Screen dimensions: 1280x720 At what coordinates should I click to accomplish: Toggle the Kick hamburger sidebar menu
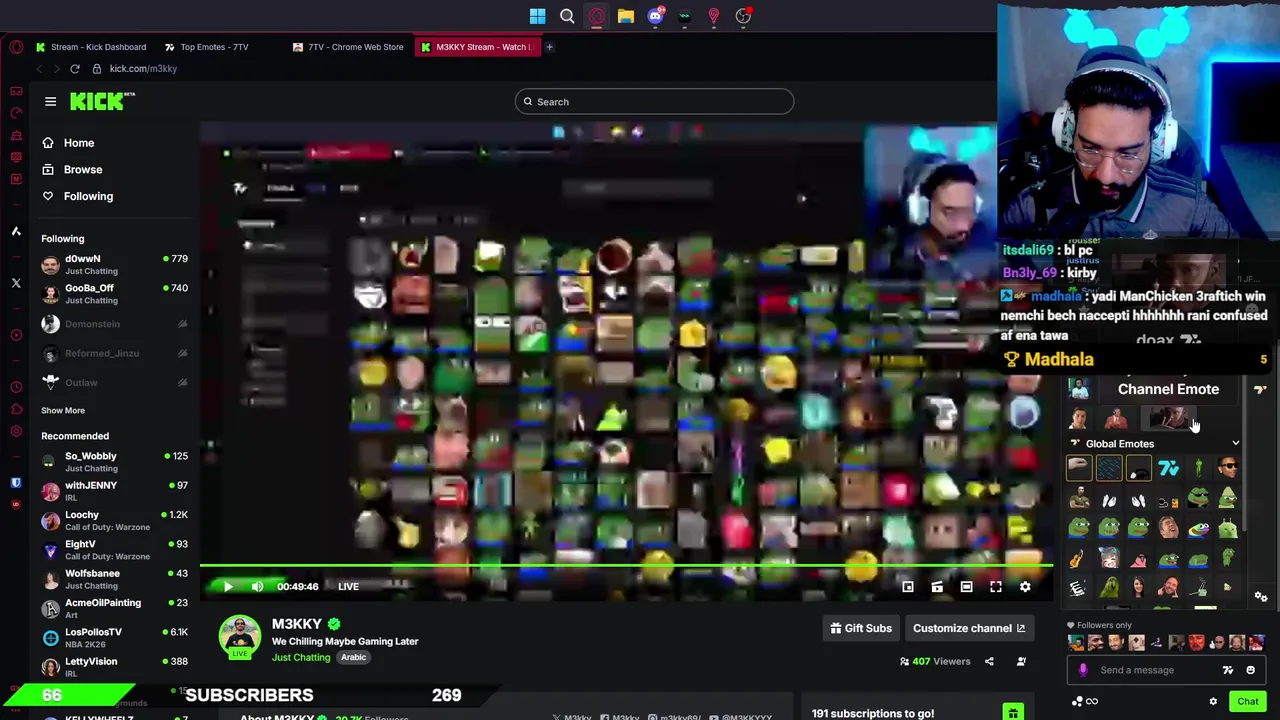pyautogui.click(x=50, y=101)
